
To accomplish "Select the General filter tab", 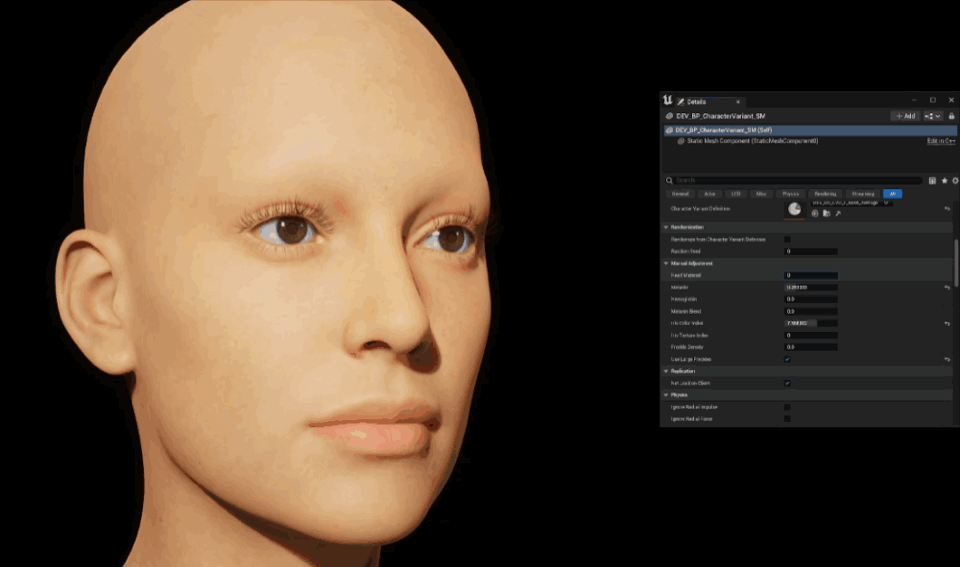I will click(680, 194).
